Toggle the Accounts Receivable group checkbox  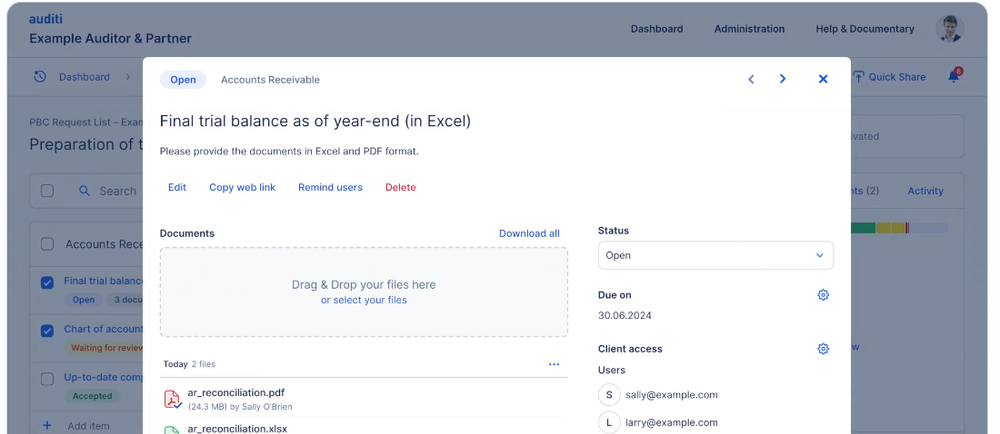click(x=47, y=244)
